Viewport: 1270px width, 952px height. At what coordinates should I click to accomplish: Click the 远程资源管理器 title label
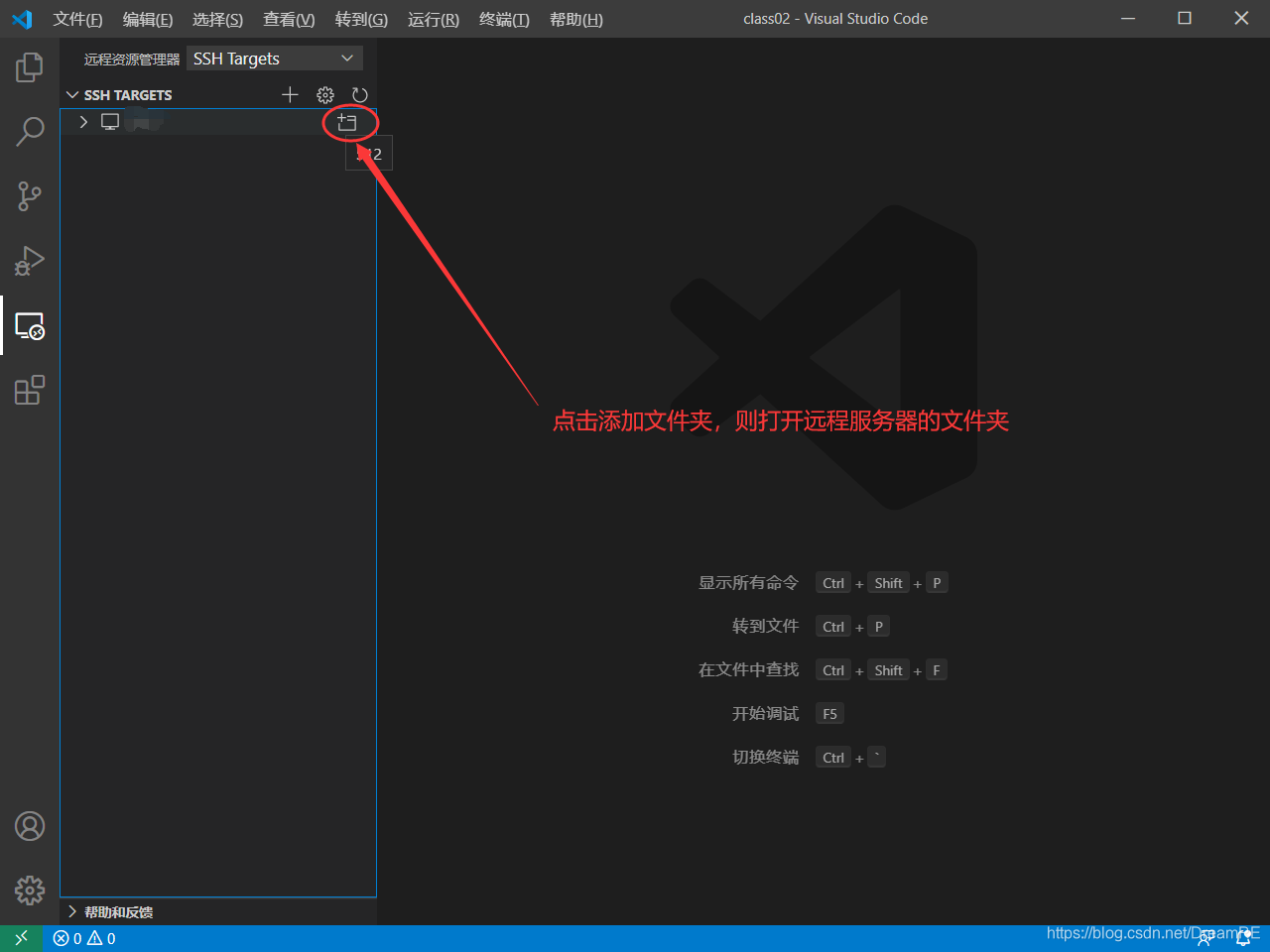pos(132,59)
